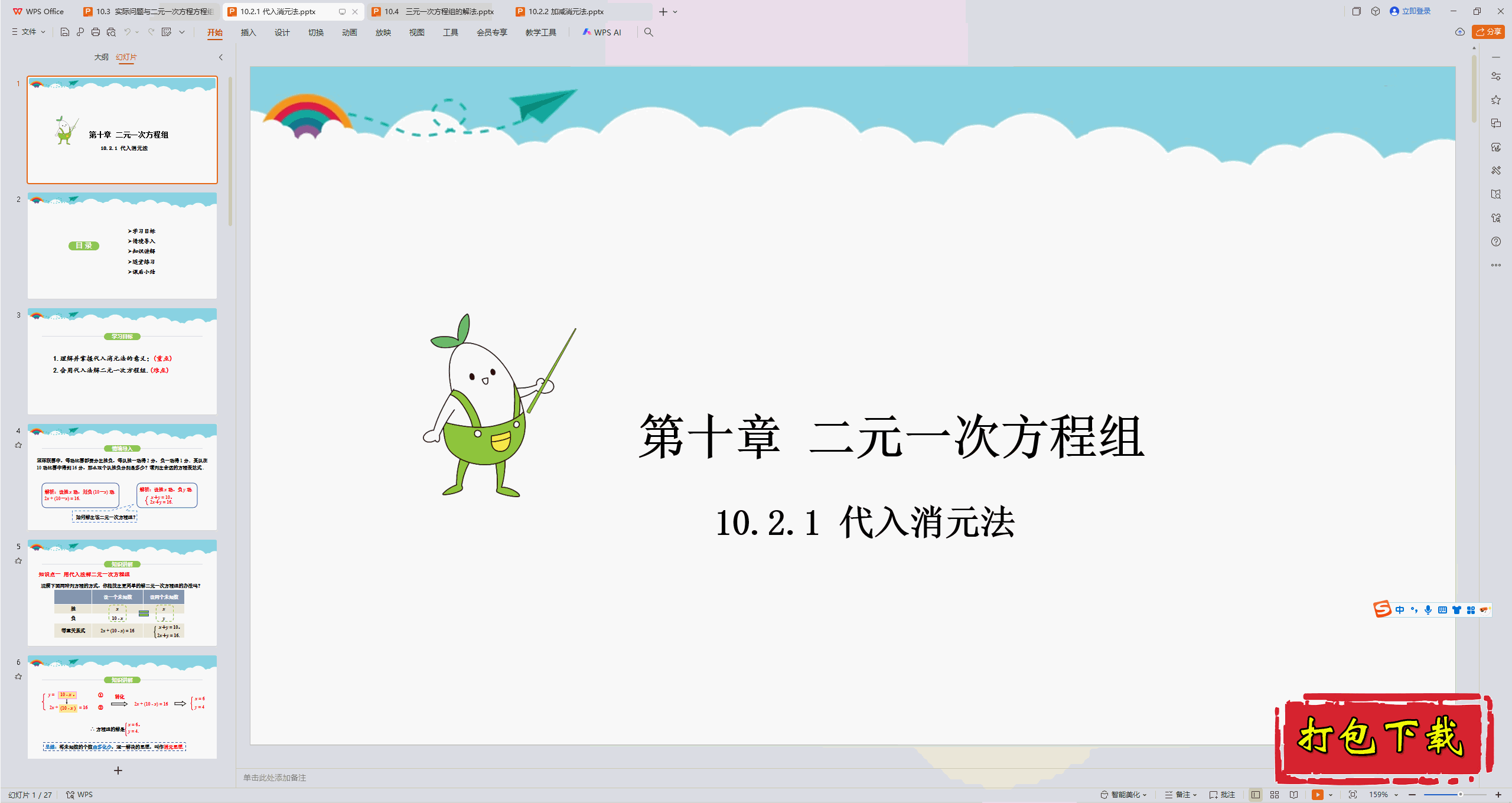
Task: Switch to reading view book icon
Action: [x=1294, y=795]
